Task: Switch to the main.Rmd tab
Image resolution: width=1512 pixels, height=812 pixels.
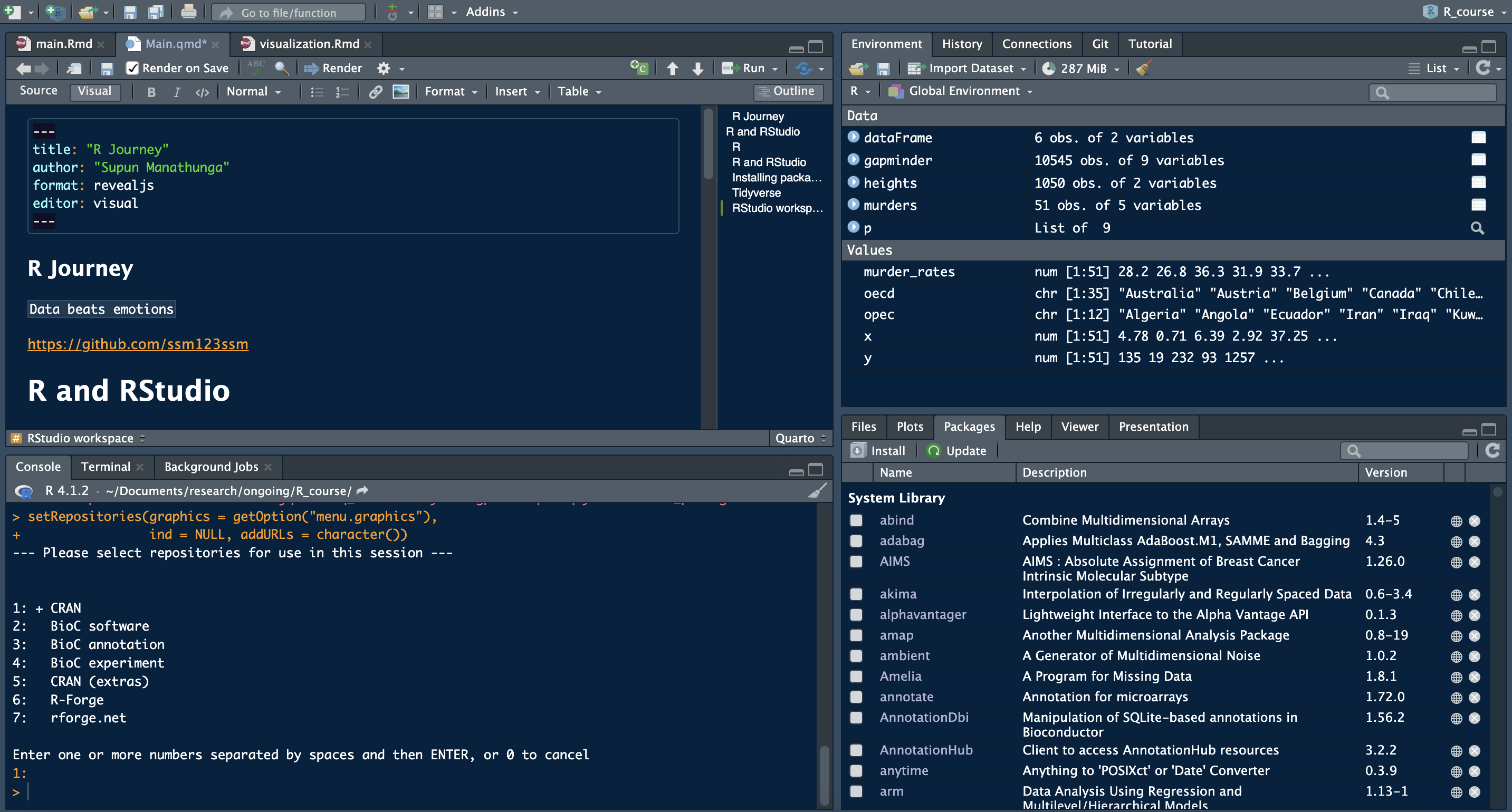Action: (x=63, y=44)
